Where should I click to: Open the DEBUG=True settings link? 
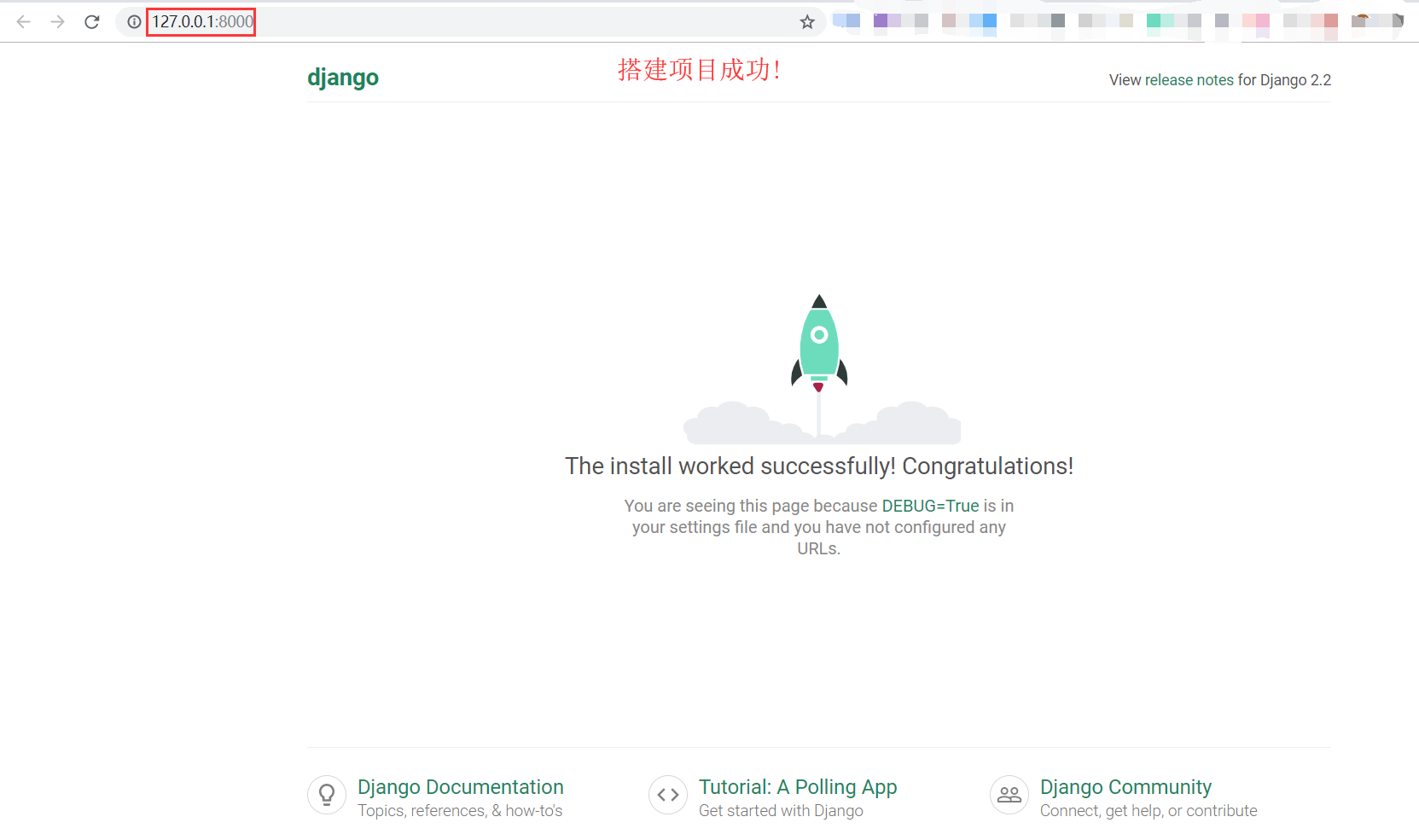click(x=930, y=506)
